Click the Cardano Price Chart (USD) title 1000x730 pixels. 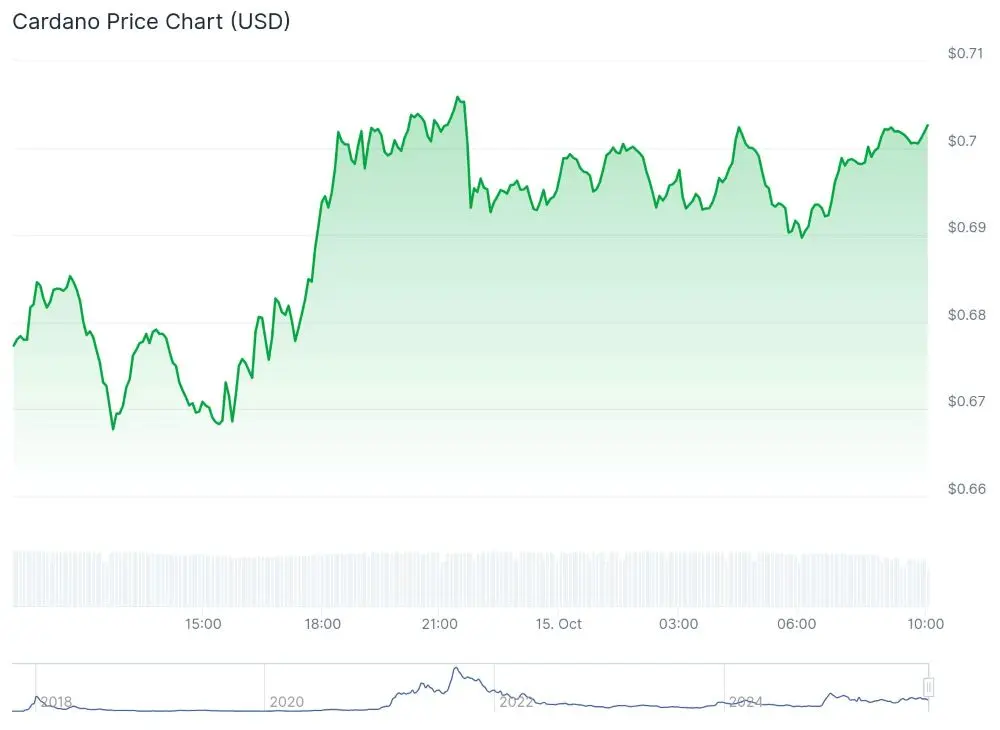click(x=151, y=21)
